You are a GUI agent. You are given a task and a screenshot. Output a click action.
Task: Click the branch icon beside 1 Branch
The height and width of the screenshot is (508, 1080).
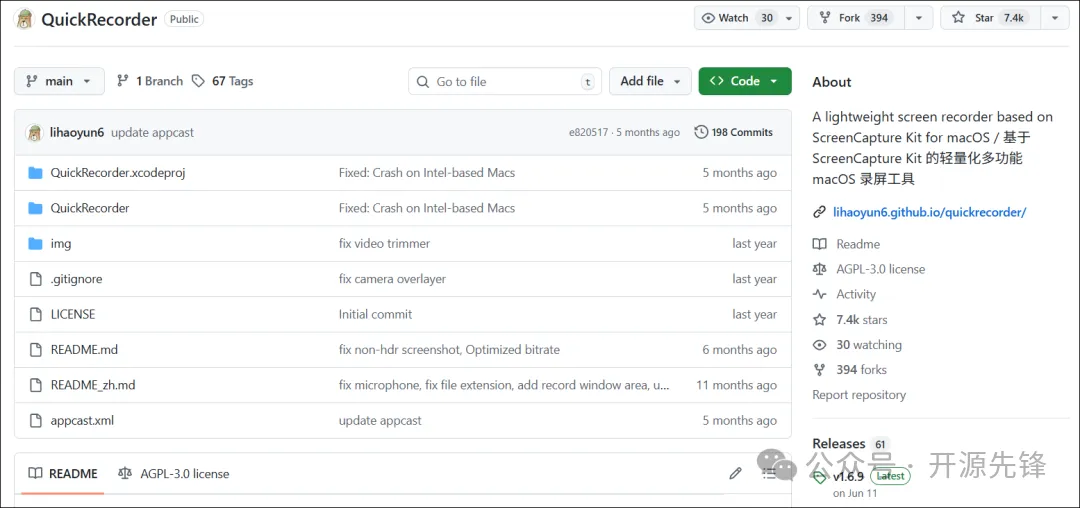(x=123, y=81)
